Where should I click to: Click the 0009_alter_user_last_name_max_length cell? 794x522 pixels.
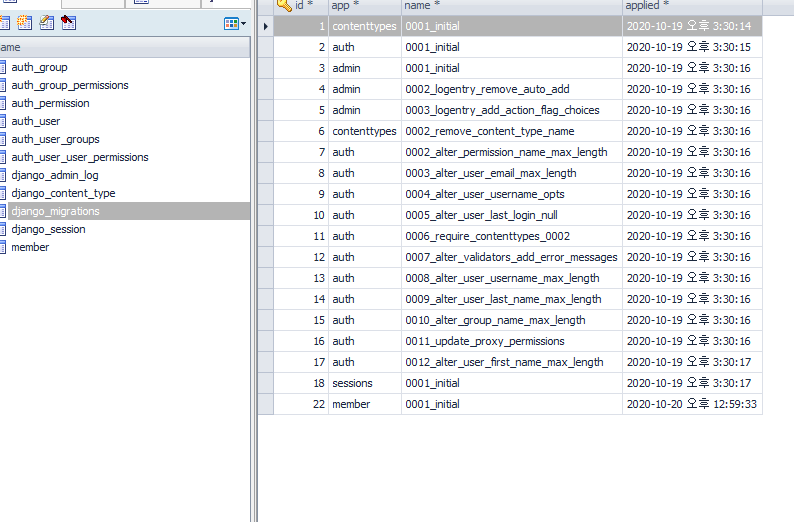511,299
